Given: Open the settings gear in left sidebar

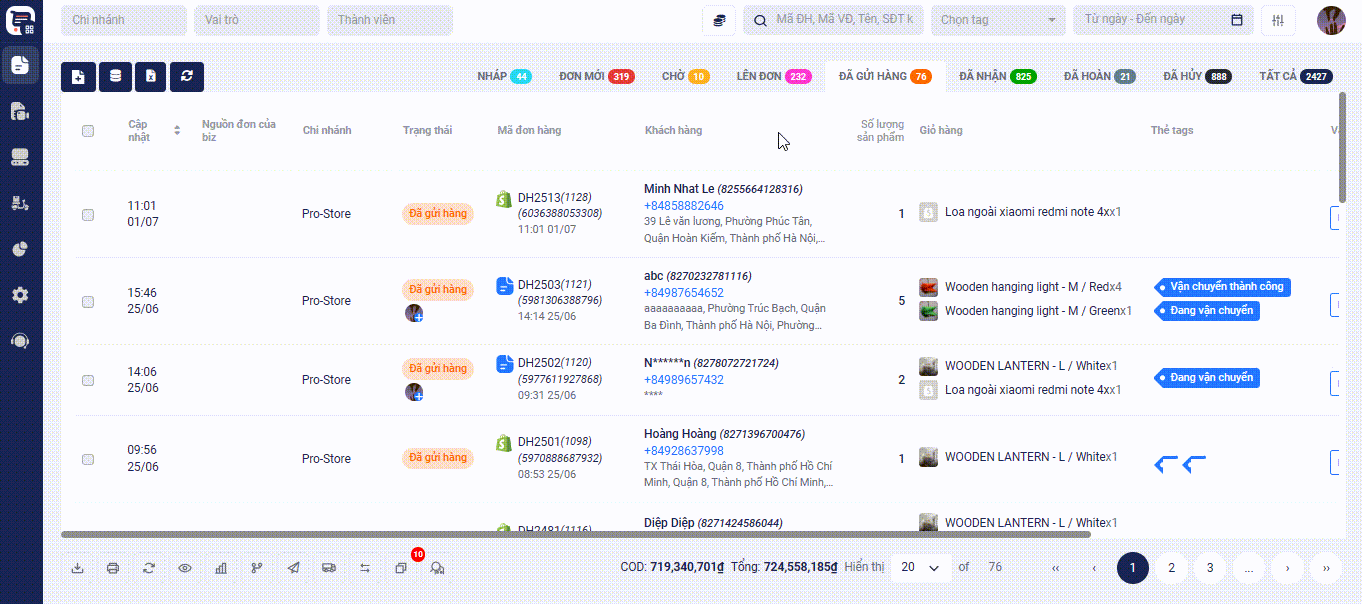Looking at the screenshot, I should click(20, 295).
